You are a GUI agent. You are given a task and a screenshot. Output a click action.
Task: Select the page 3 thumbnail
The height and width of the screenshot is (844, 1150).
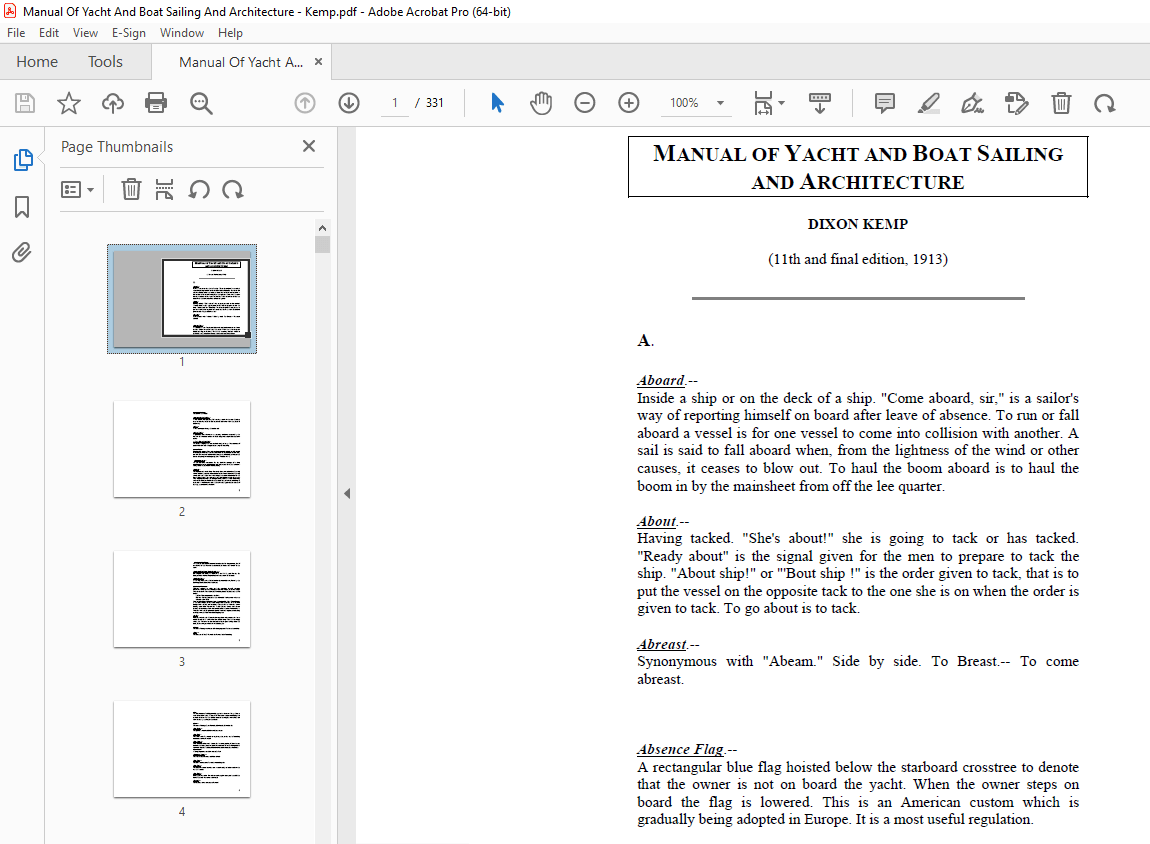coord(181,598)
